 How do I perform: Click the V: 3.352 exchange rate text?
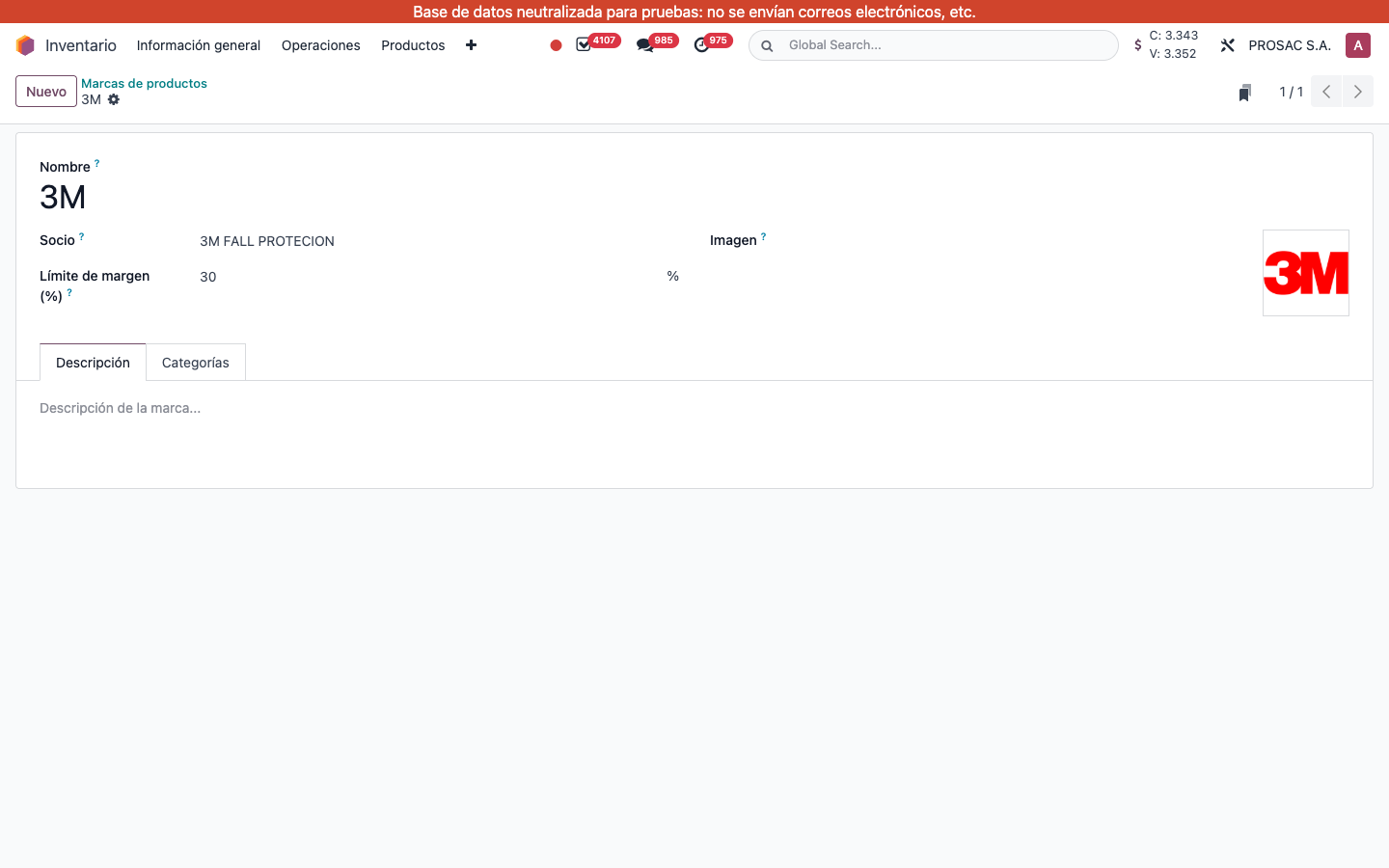click(1173, 54)
